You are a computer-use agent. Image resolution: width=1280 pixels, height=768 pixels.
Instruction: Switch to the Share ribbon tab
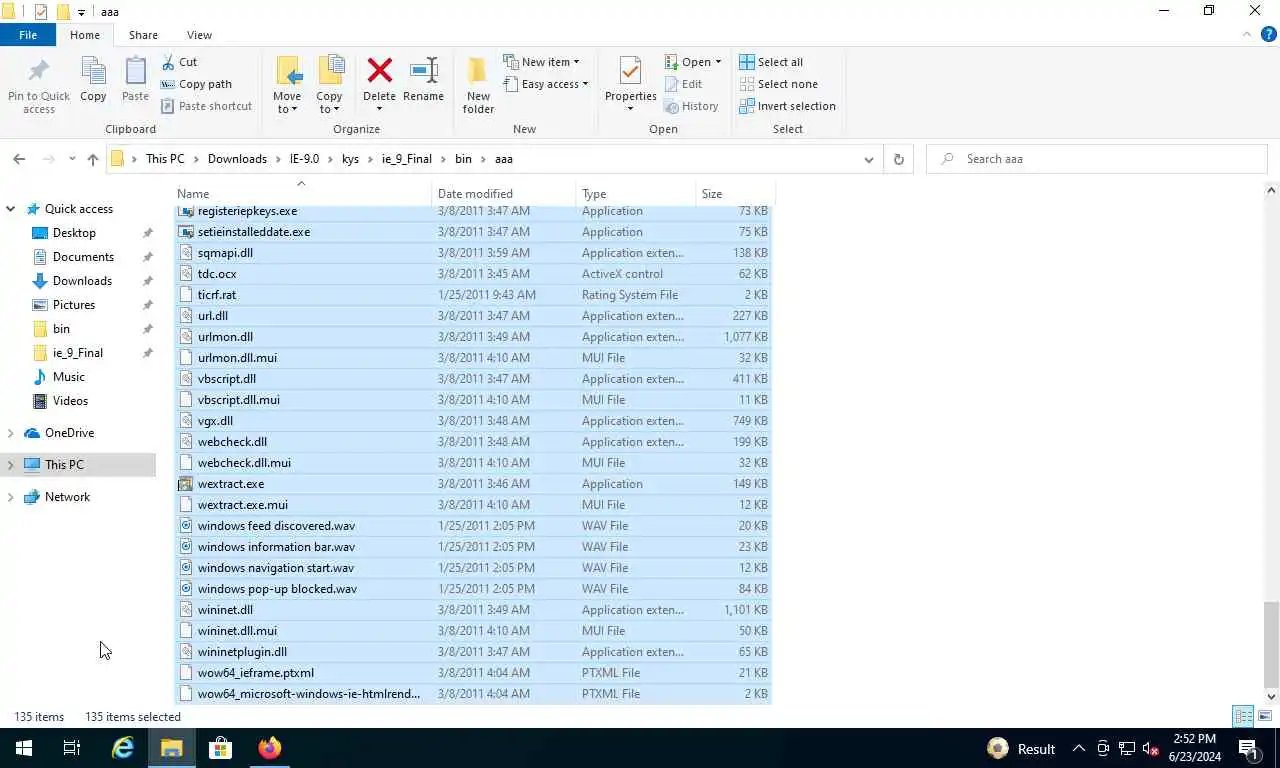coord(143,35)
